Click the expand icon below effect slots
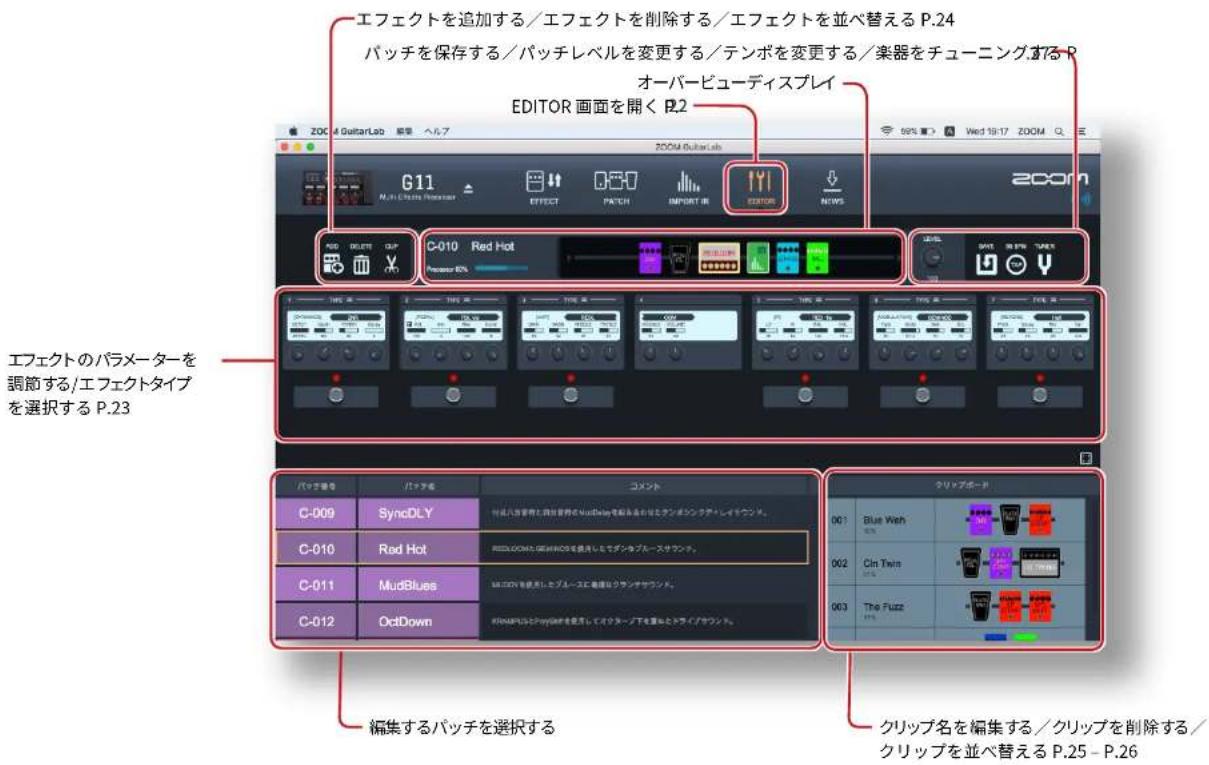Viewport: 1209px width, 765px height. click(x=1086, y=458)
